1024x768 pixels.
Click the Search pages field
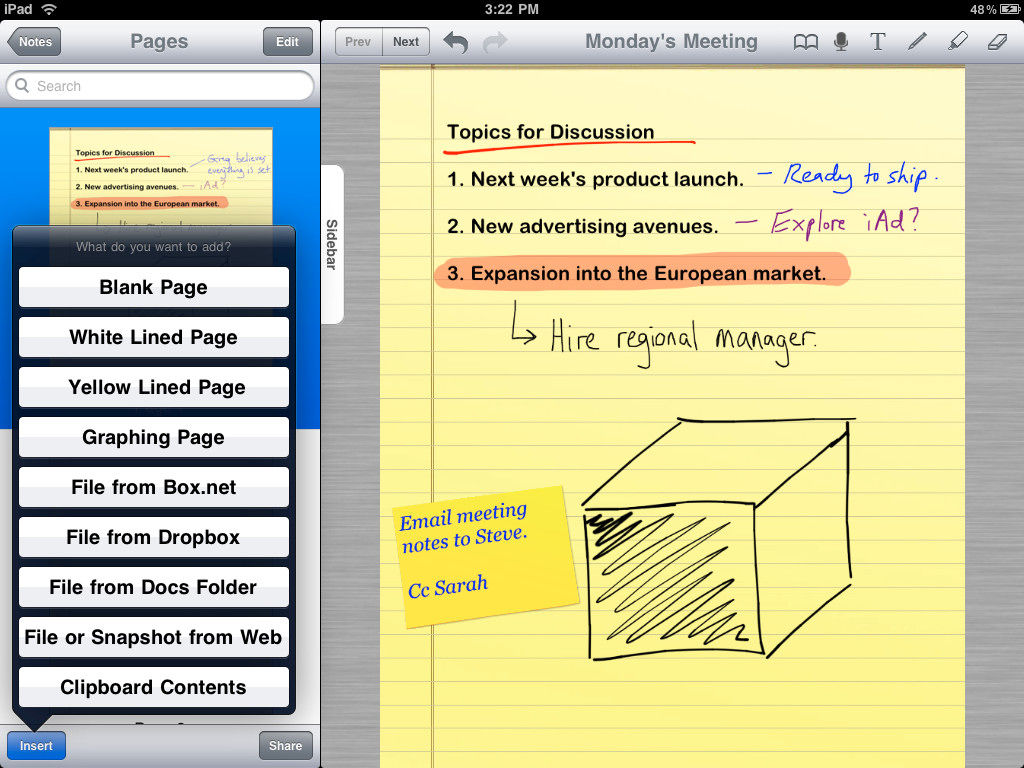pos(160,86)
